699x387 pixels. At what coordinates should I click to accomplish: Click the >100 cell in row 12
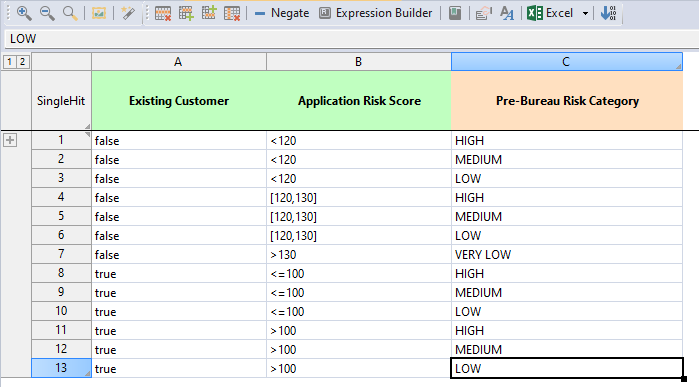(x=359, y=350)
